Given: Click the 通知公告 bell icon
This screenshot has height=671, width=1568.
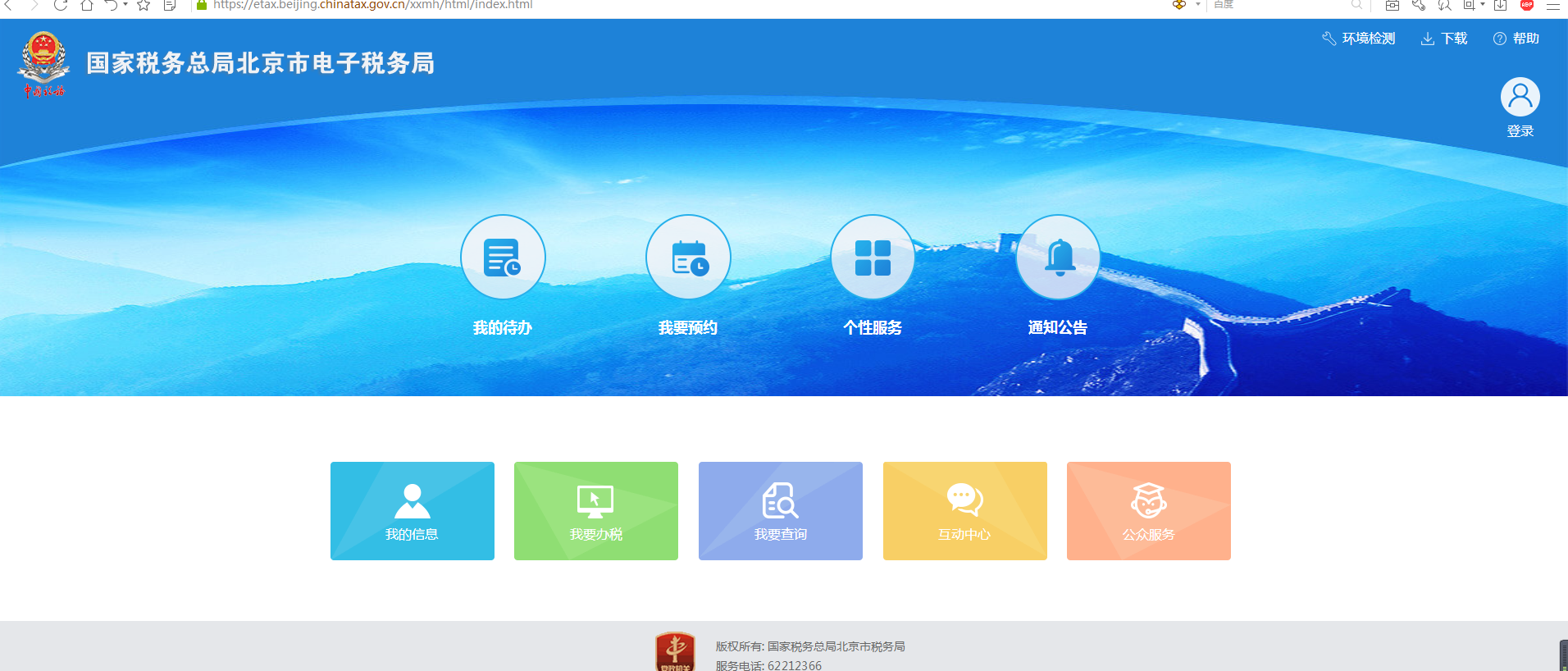Looking at the screenshot, I should tap(1058, 258).
